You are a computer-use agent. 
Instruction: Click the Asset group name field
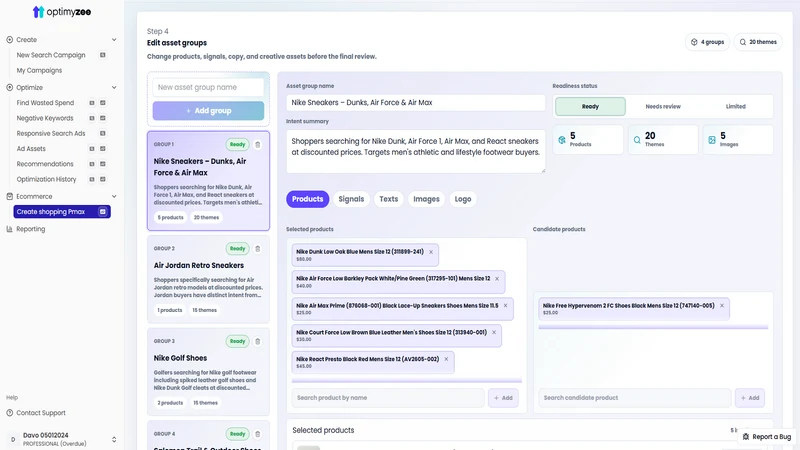(415, 103)
